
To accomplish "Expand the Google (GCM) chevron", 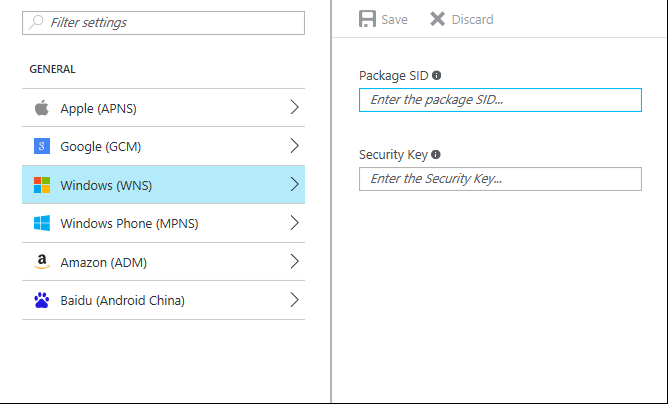I will point(294,146).
